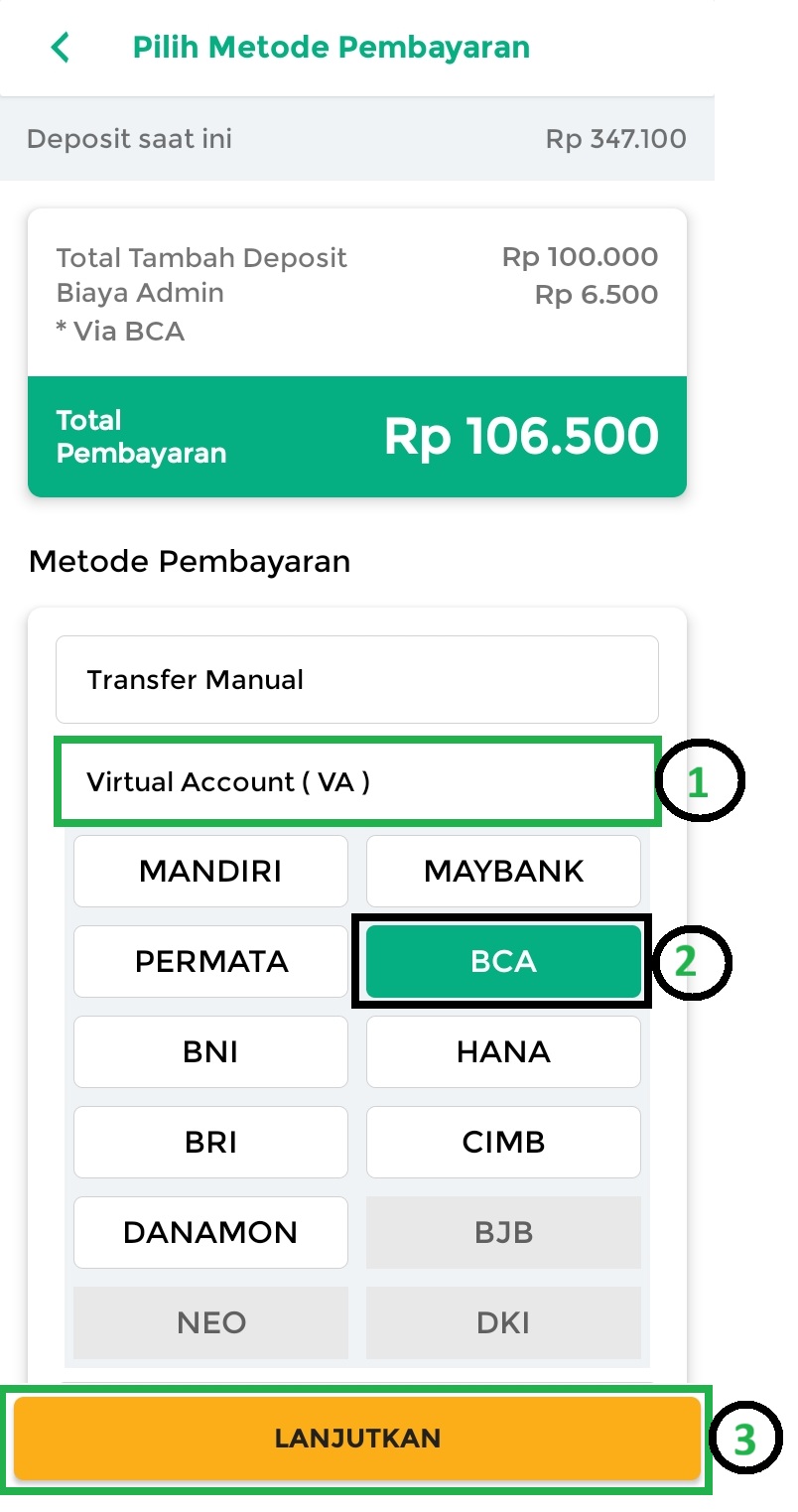This screenshot has height=1512, width=798.
Task: Choose PERMATA as payment bank
Action: pos(210,962)
